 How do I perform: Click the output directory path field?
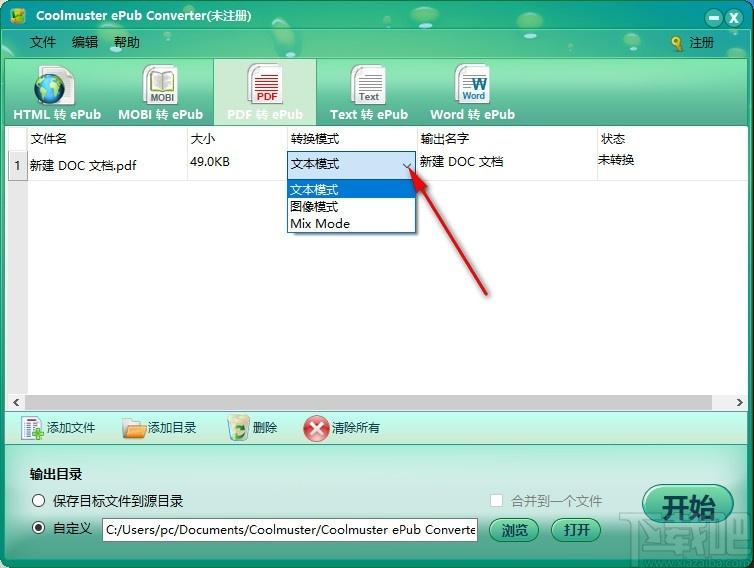tap(290, 530)
